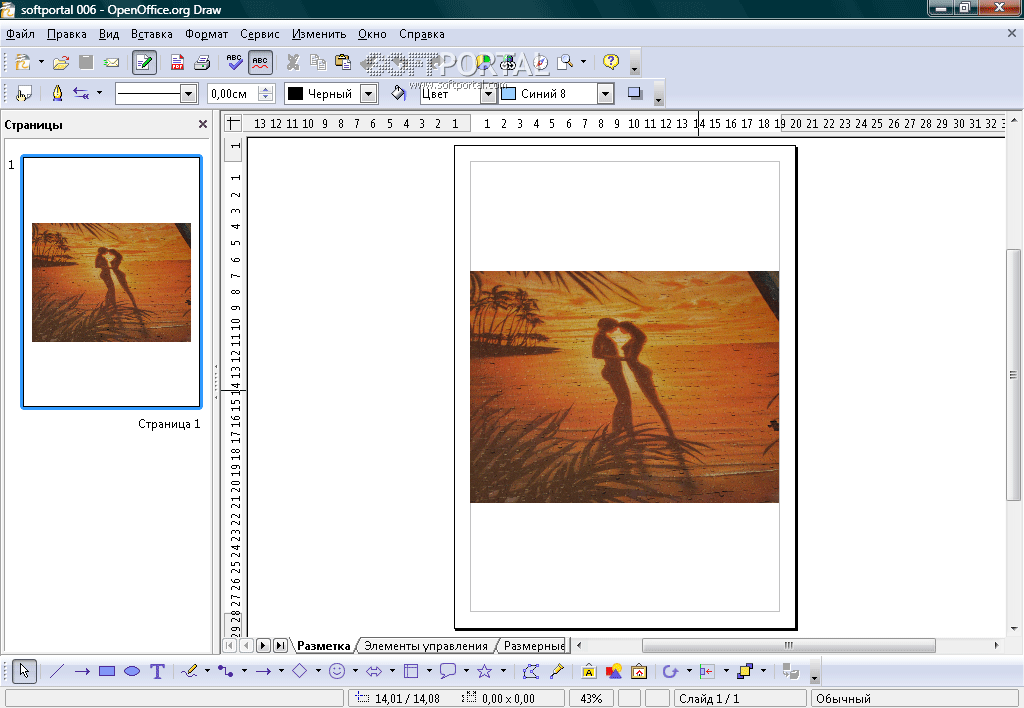Open the Area fill bucket icon
Screen dimensions: 1024x708
point(398,93)
